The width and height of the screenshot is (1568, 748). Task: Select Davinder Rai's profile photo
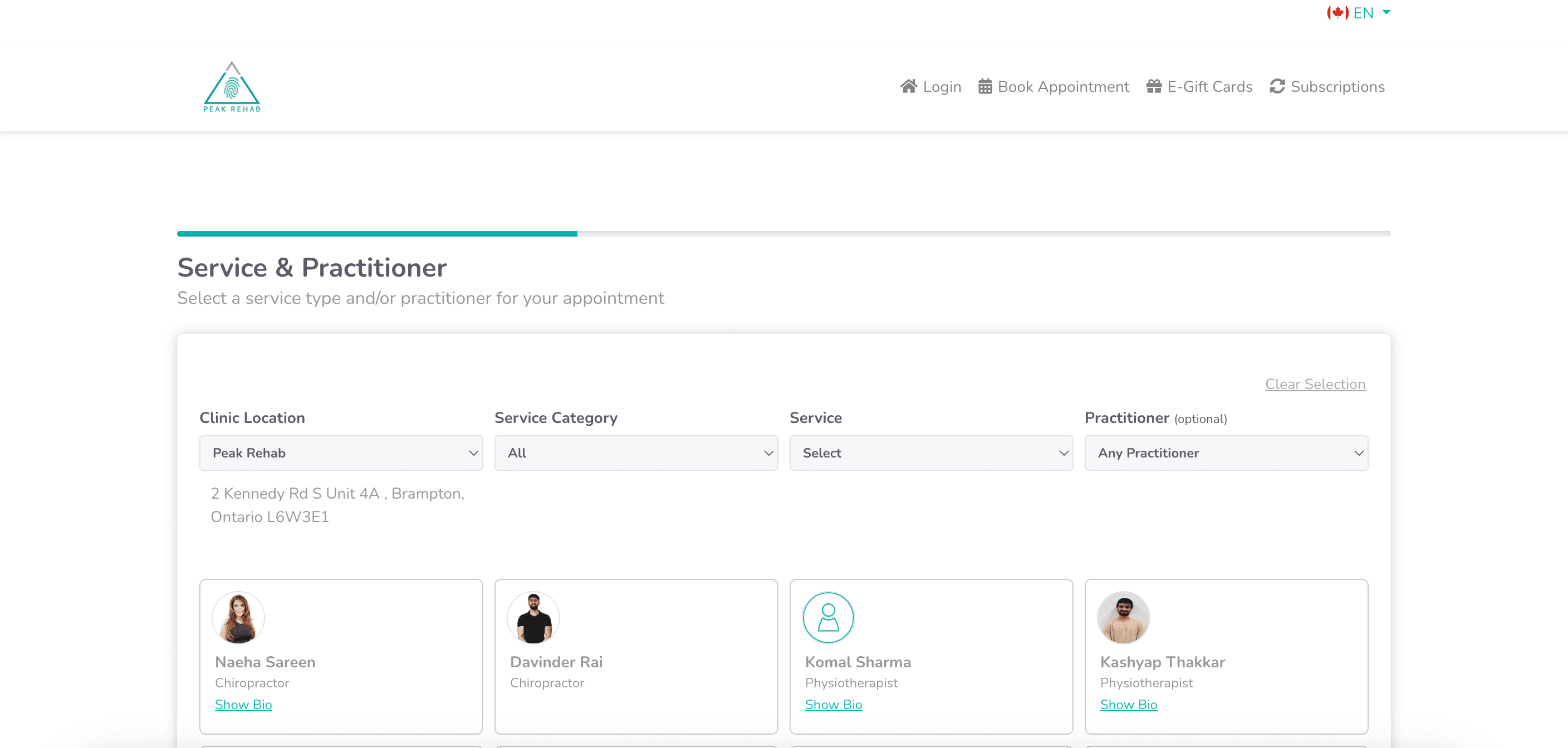[533, 617]
